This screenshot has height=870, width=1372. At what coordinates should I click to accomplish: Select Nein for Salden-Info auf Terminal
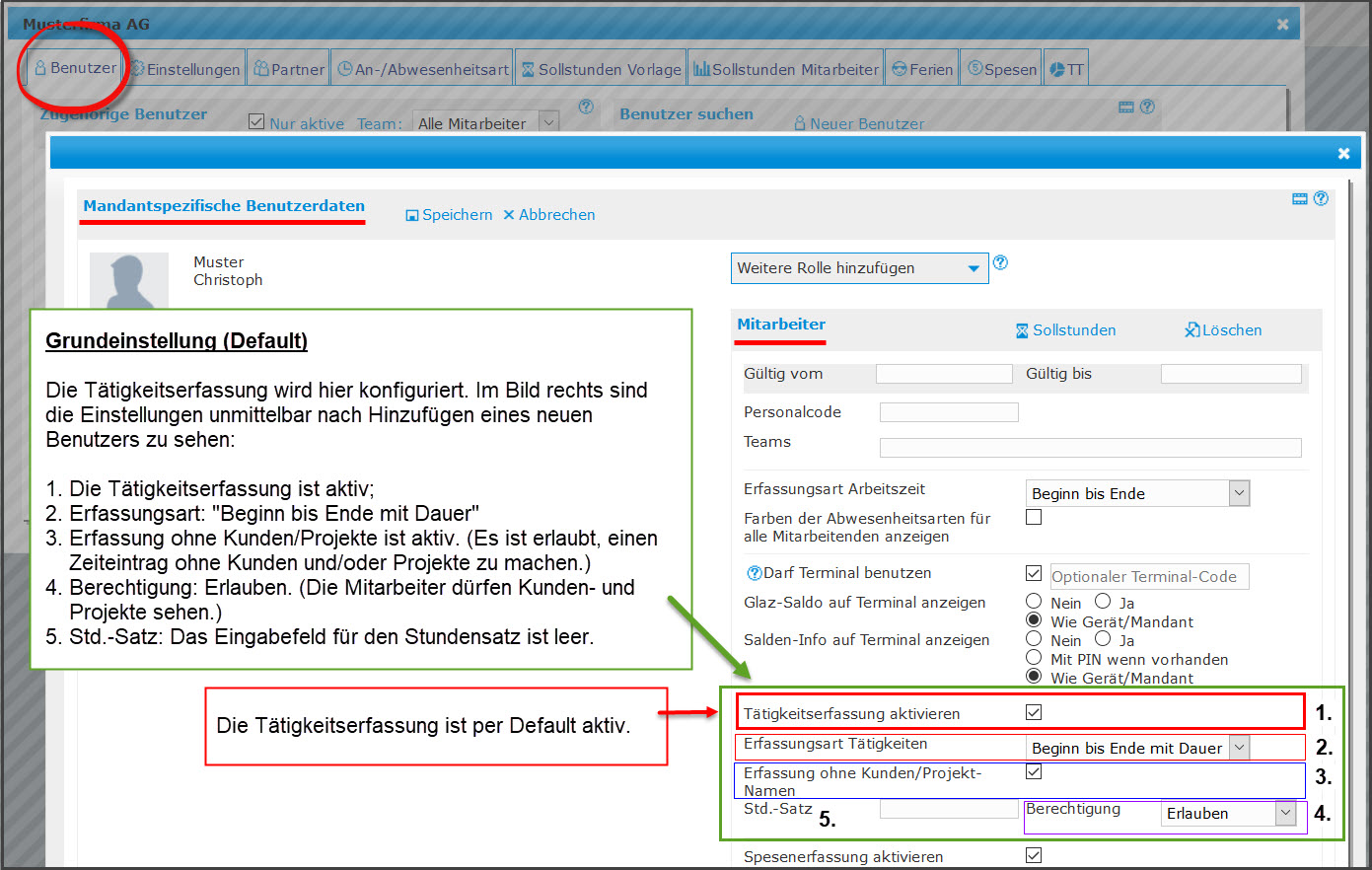(1034, 638)
